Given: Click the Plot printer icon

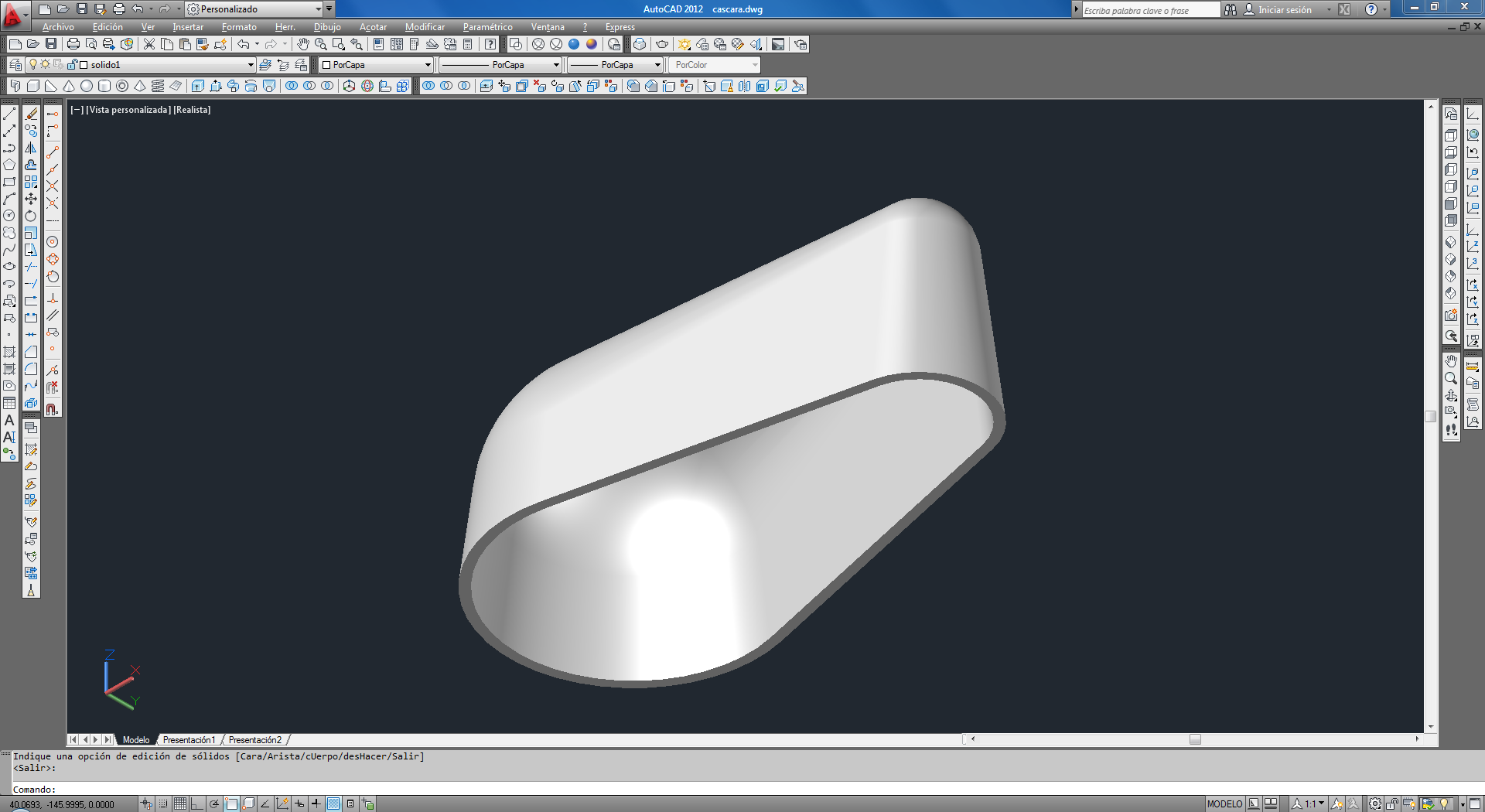Looking at the screenshot, I should coord(73,44).
